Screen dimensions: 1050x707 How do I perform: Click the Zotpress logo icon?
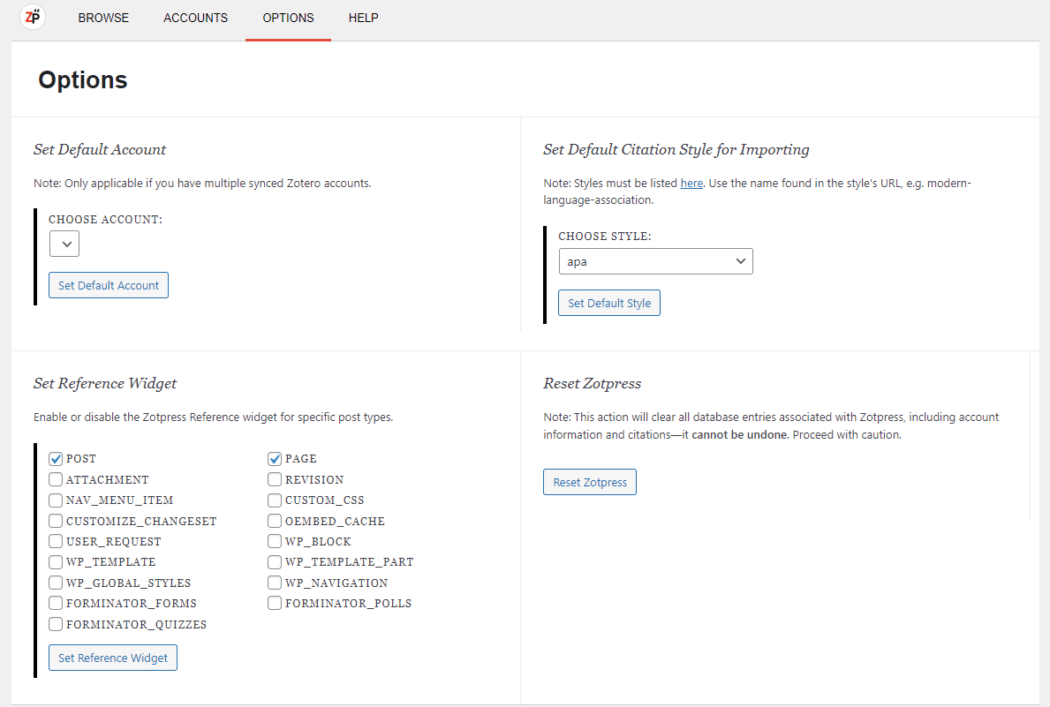click(x=33, y=17)
